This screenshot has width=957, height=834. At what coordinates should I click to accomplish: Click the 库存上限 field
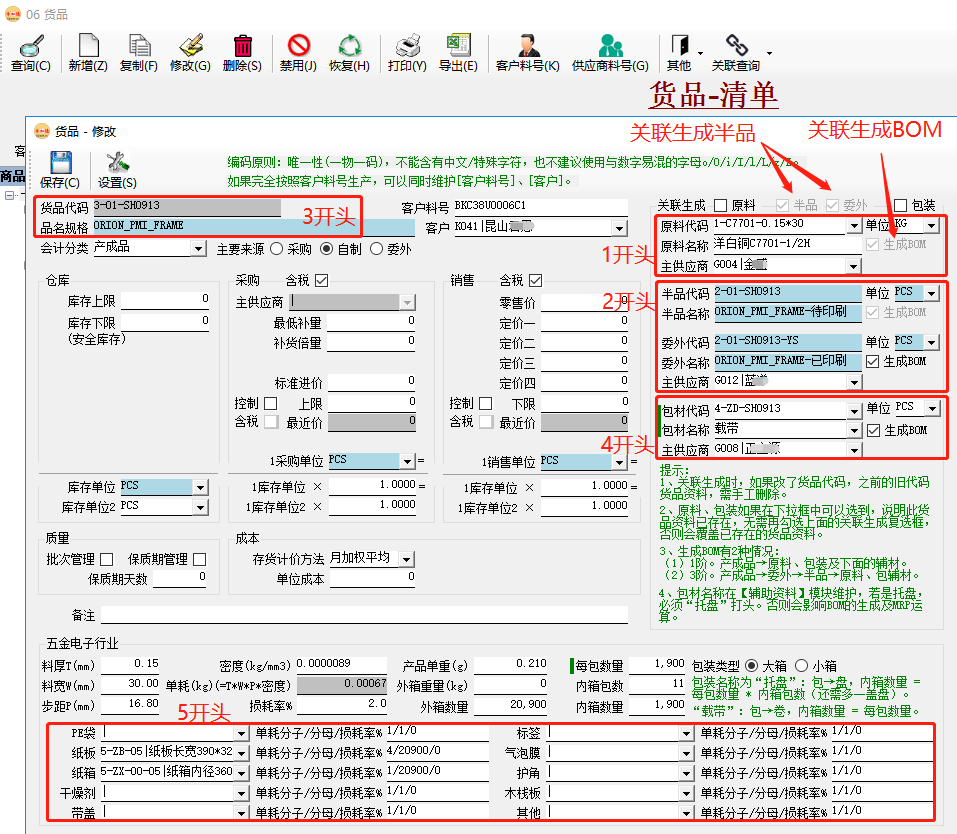(165, 300)
